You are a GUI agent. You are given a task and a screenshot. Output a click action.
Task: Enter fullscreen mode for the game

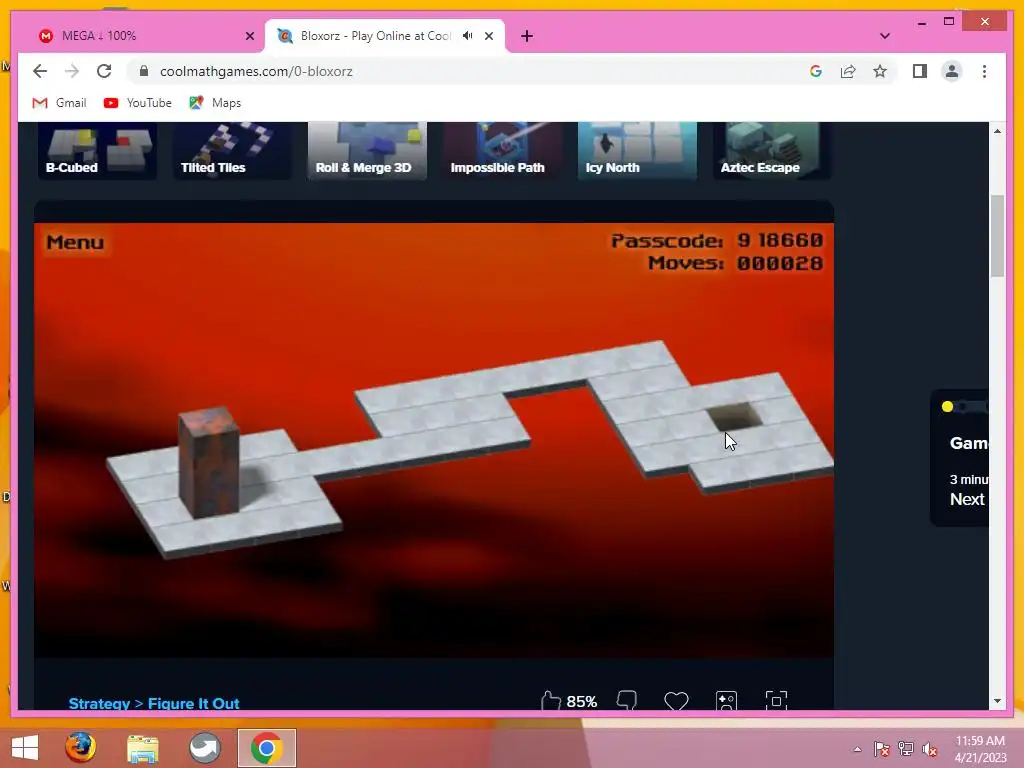pyautogui.click(x=776, y=701)
